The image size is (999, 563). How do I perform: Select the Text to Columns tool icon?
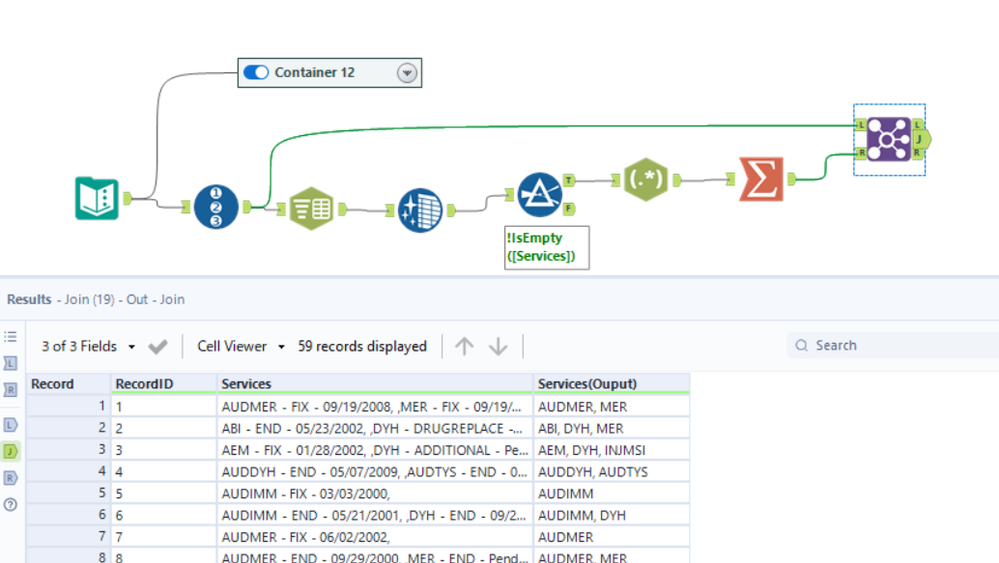[x=311, y=208]
